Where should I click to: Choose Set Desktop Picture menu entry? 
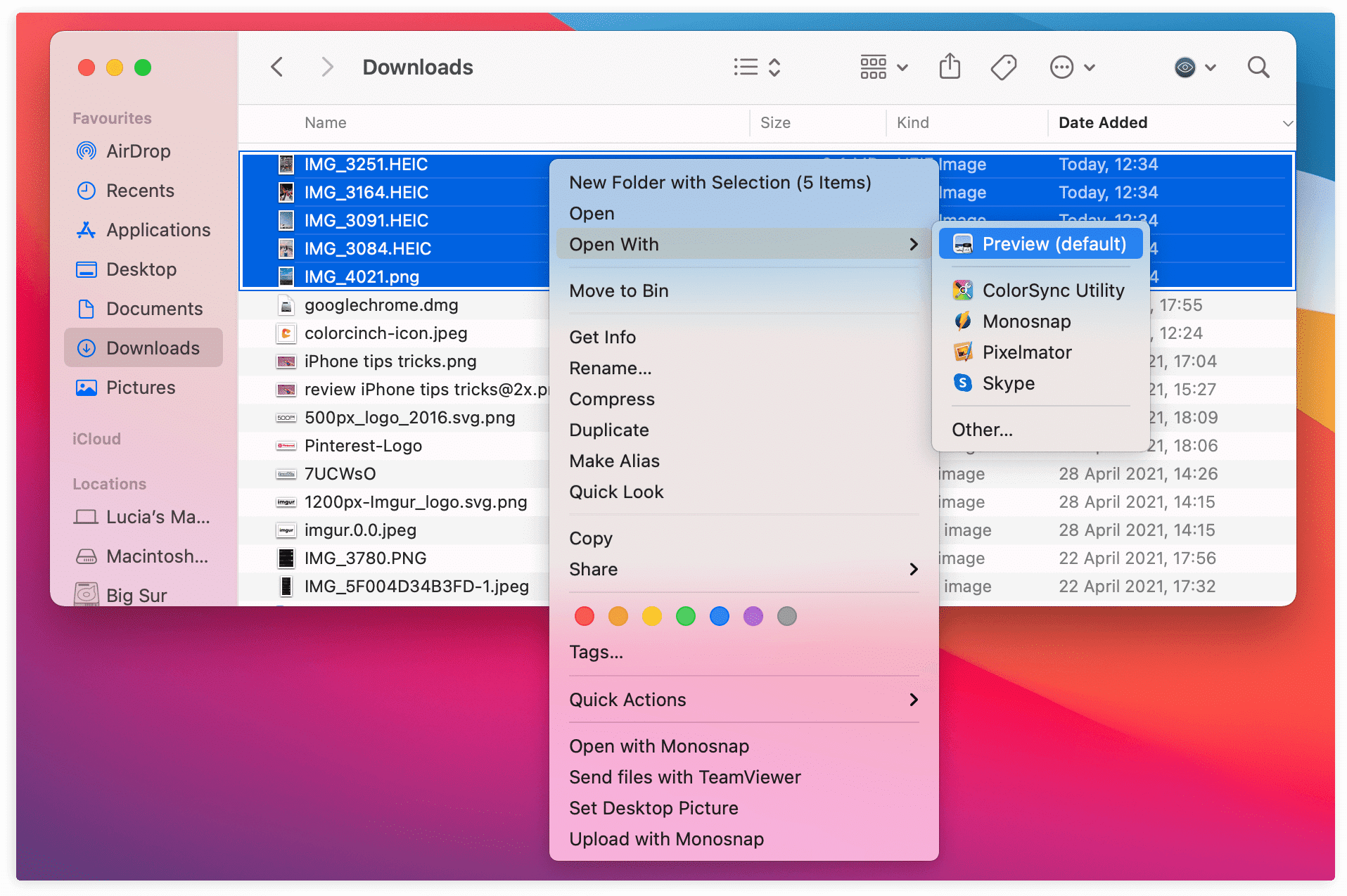click(x=653, y=807)
